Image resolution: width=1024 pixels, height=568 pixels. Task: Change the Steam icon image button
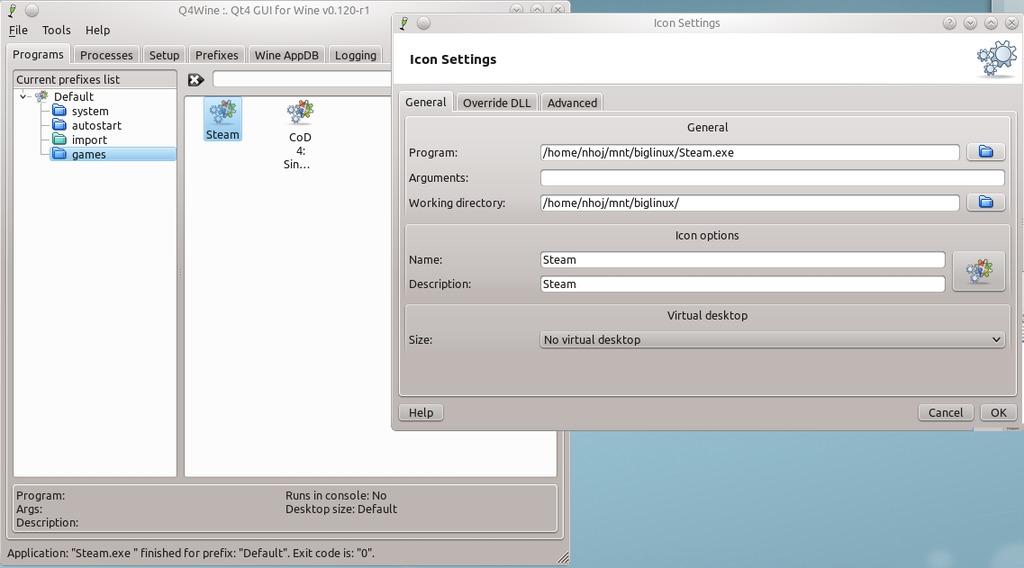tap(978, 271)
